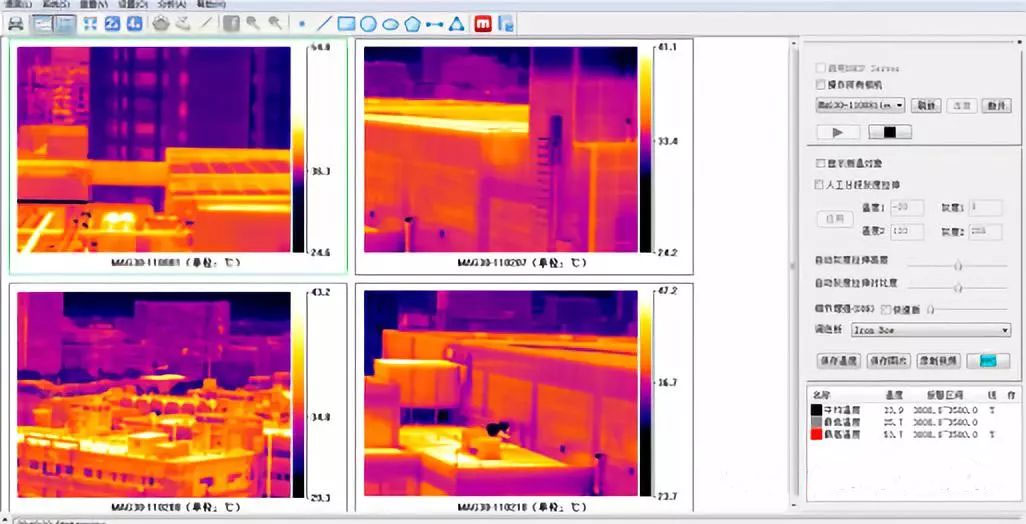Toggle checkbox above the camera dropdown
Image resolution: width=1026 pixels, height=524 pixels.
pos(821,86)
